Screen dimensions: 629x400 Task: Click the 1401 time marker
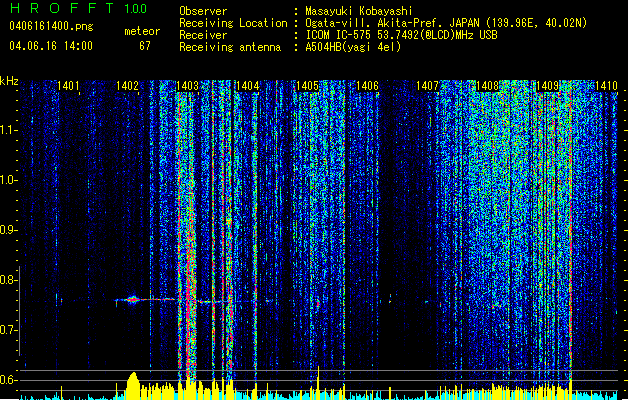click(x=68, y=86)
